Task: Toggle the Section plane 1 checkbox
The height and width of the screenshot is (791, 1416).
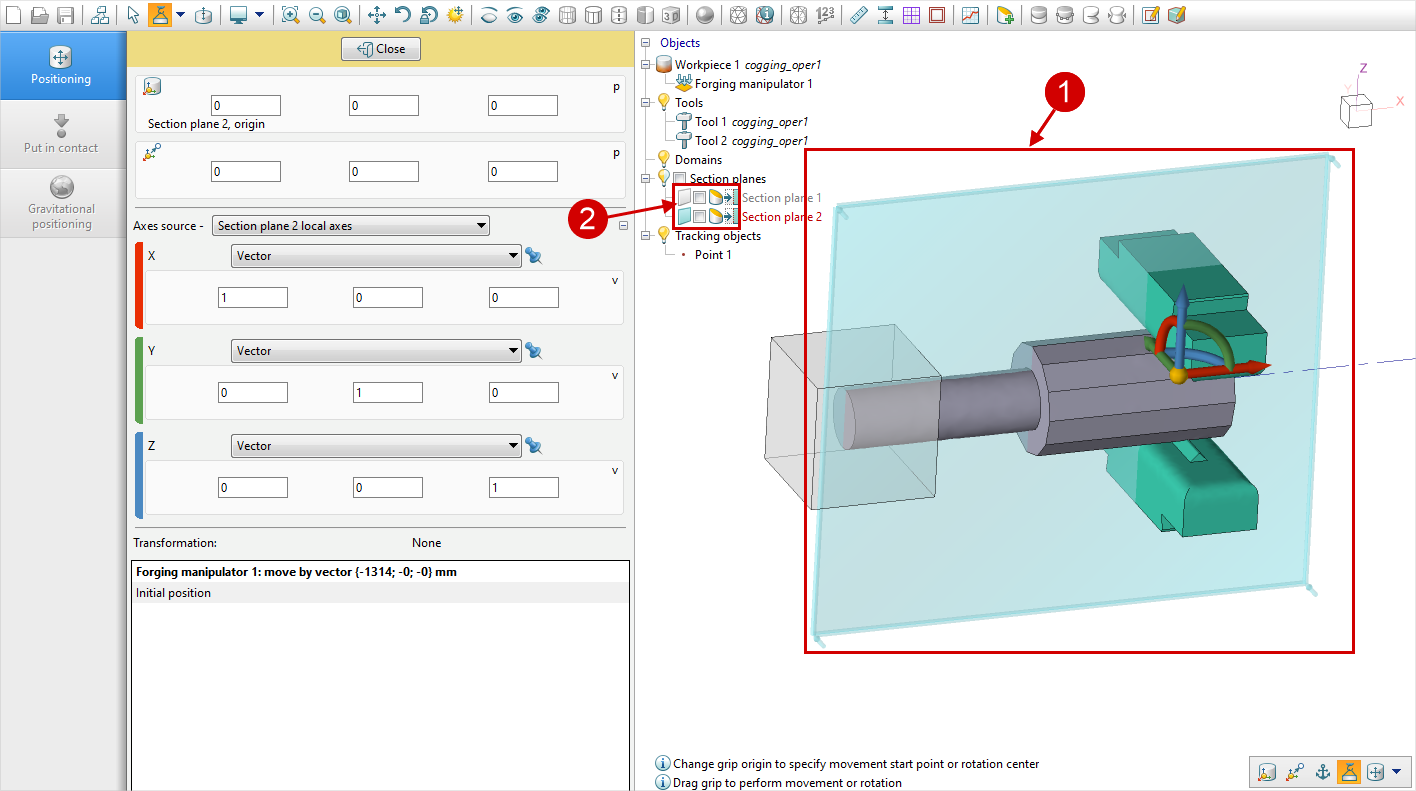Action: 700,198
